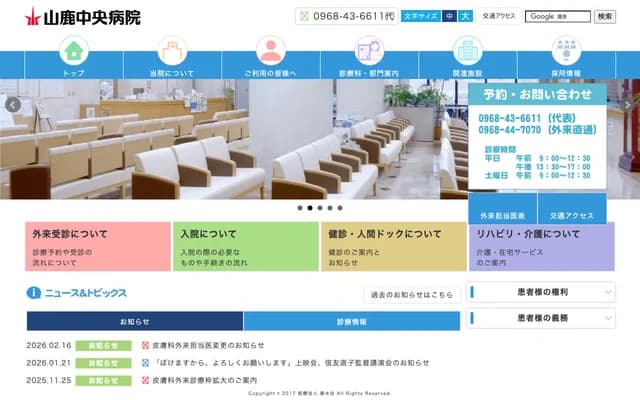Click the 診療科・部門案内 icon
The image size is (640, 400).
[369, 51]
